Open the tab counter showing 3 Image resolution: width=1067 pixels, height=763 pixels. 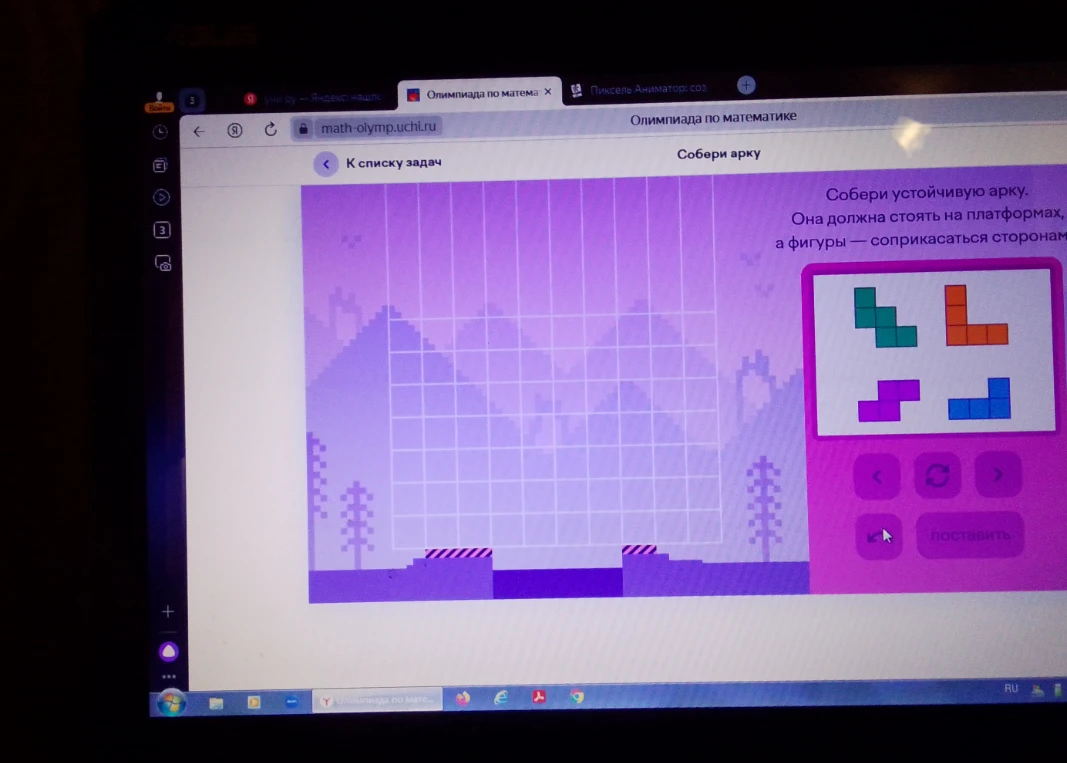[x=192, y=101]
